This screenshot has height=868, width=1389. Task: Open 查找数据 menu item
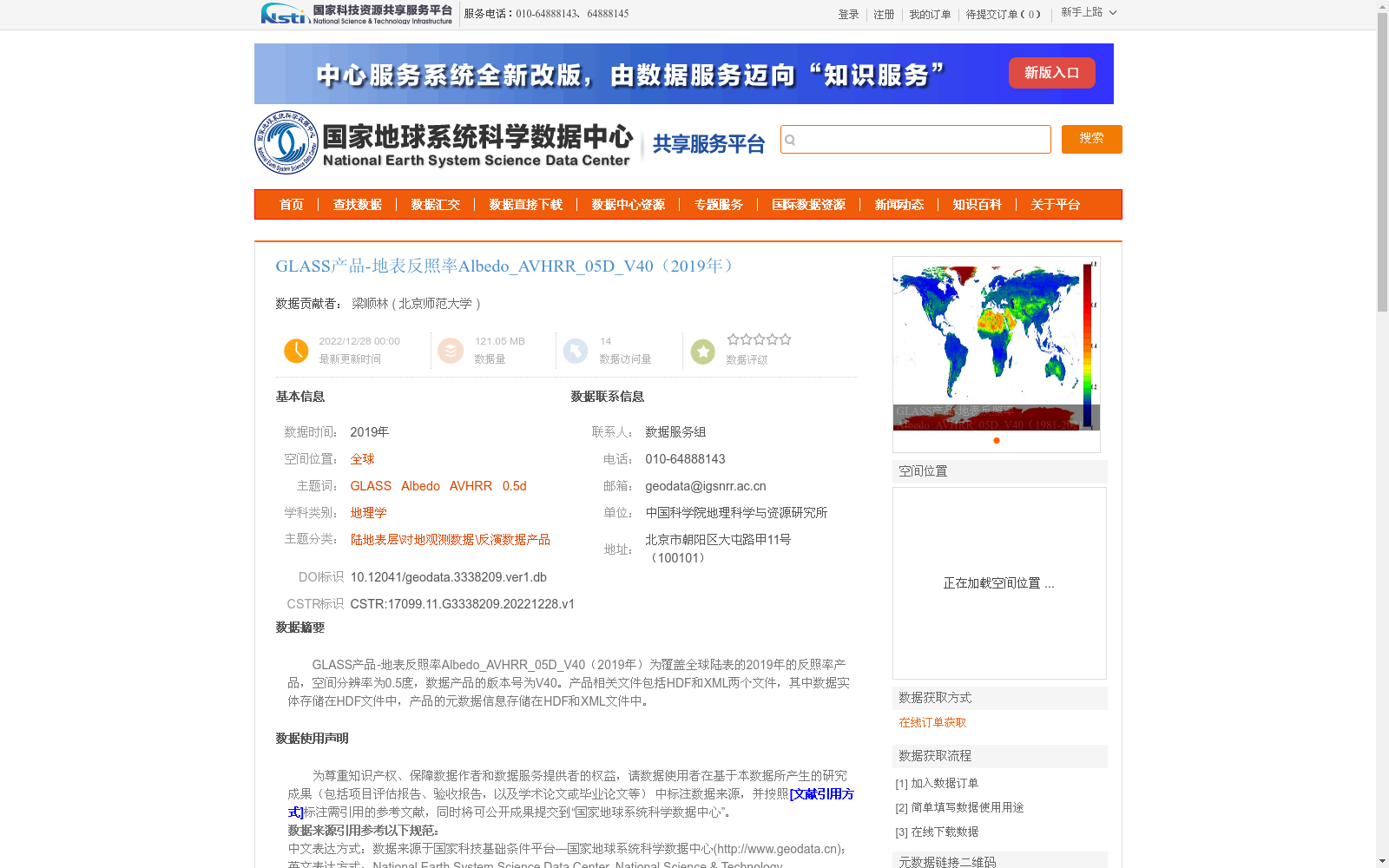click(x=358, y=205)
